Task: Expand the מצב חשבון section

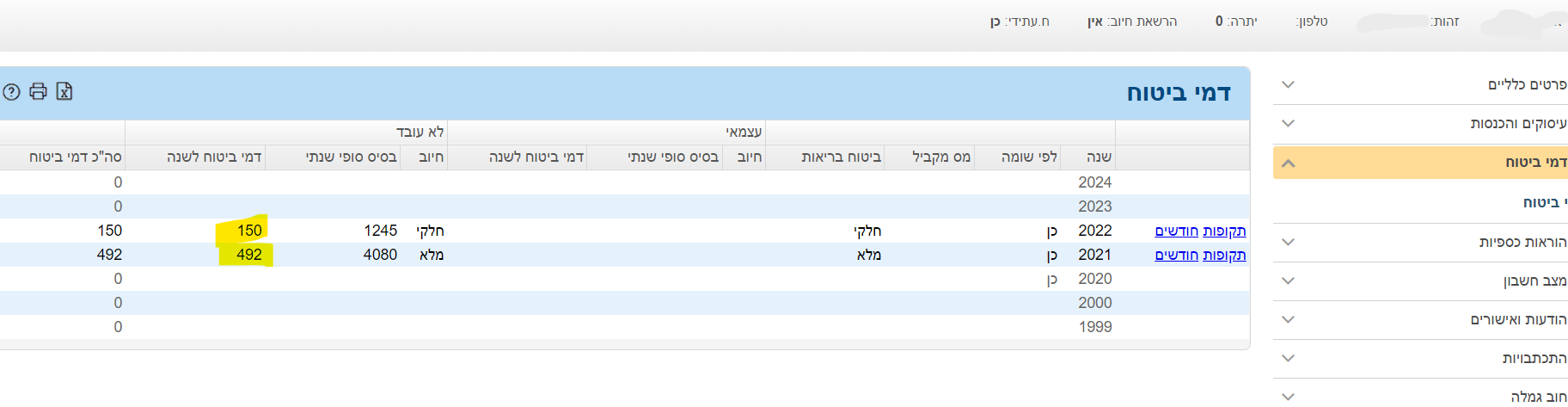Action: tap(1288, 281)
